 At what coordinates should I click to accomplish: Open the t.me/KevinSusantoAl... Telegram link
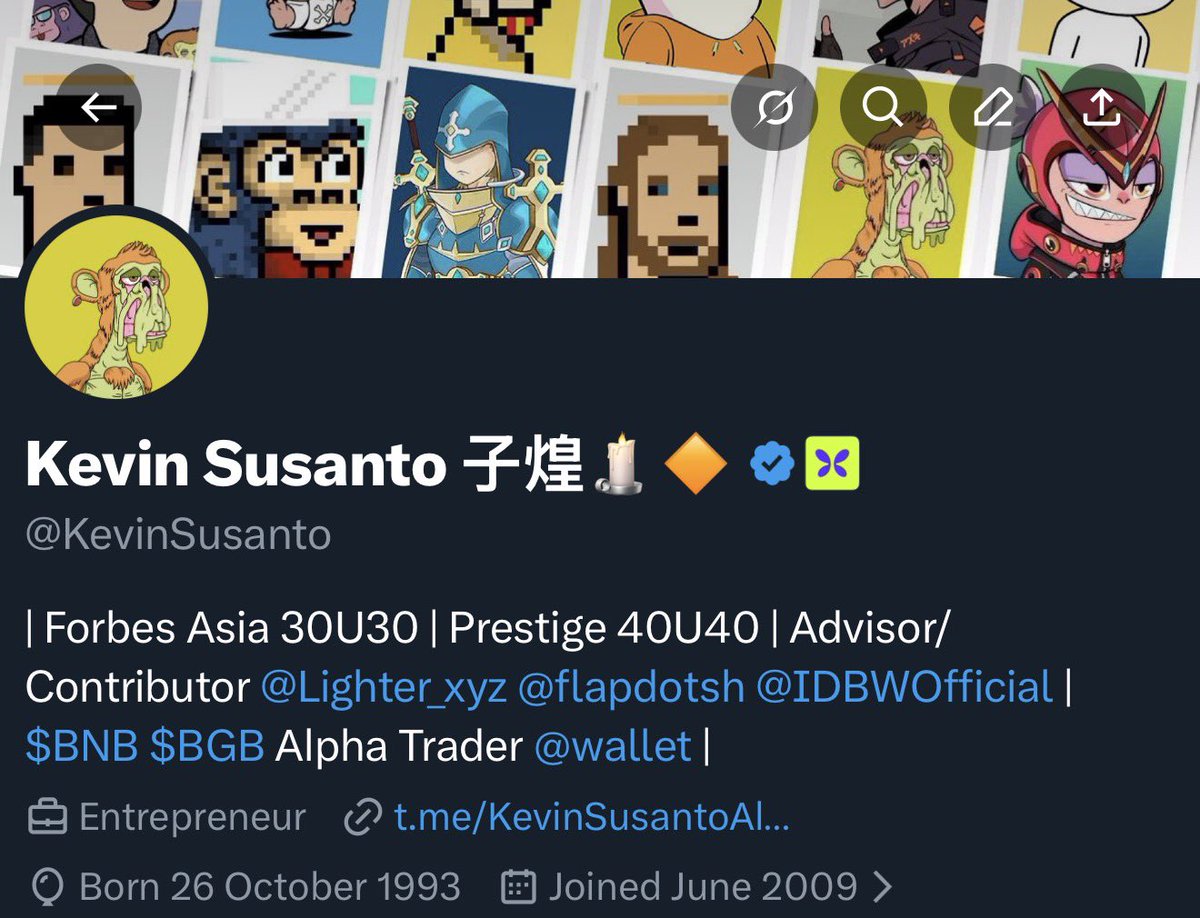(x=592, y=818)
